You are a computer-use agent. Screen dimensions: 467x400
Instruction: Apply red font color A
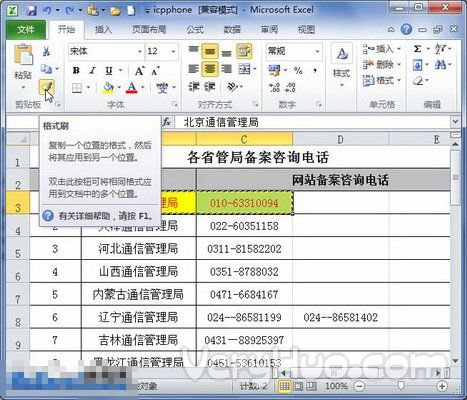click(x=132, y=88)
